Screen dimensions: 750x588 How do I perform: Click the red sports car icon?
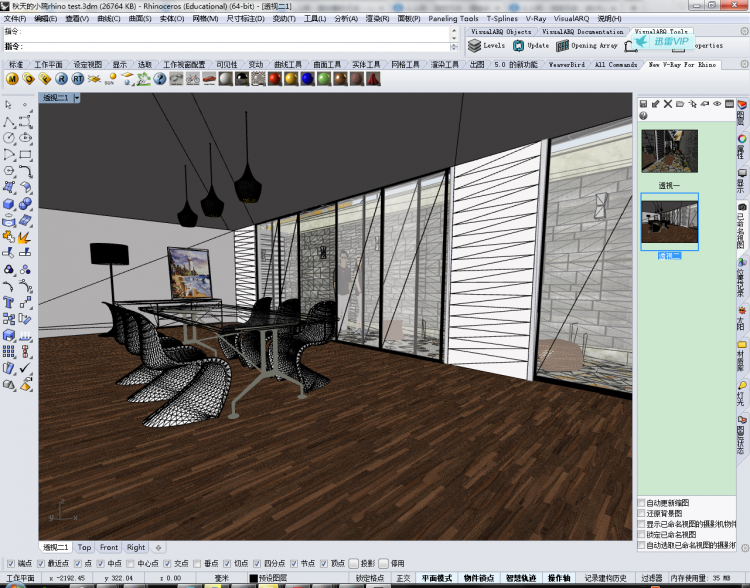209,79
